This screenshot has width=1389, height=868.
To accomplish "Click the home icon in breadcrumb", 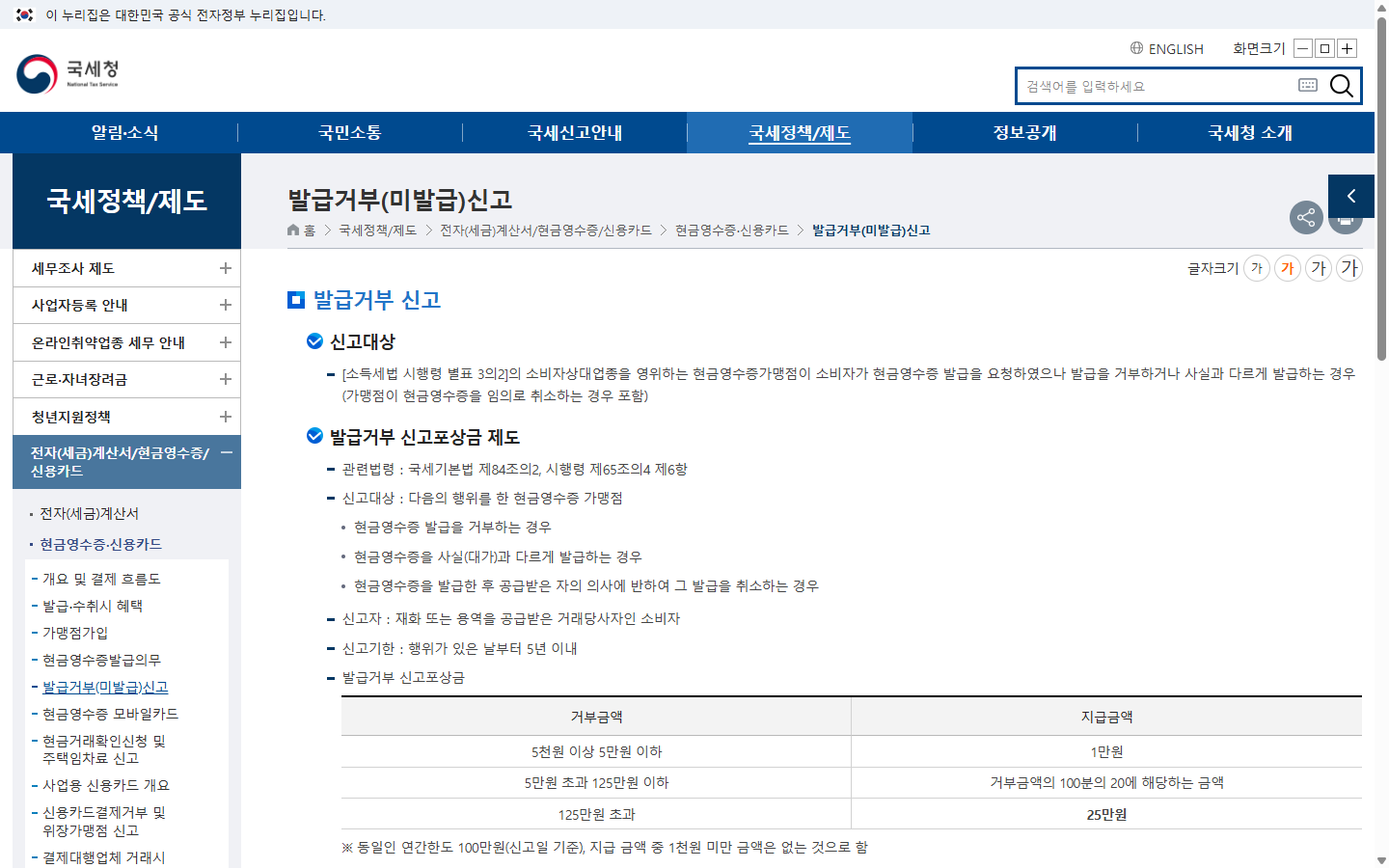I will pyautogui.click(x=293, y=230).
